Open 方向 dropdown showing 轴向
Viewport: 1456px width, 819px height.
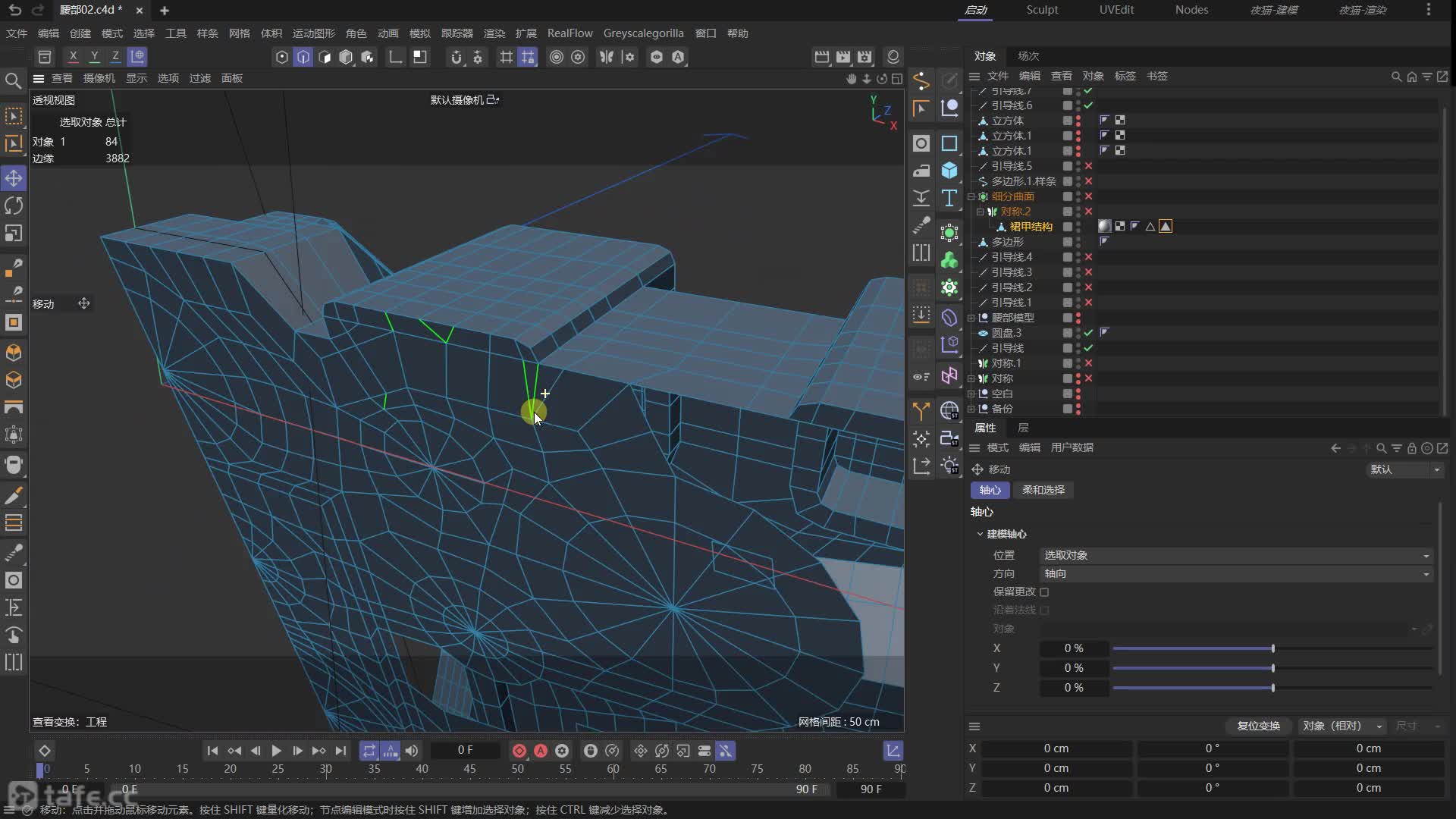[1236, 573]
